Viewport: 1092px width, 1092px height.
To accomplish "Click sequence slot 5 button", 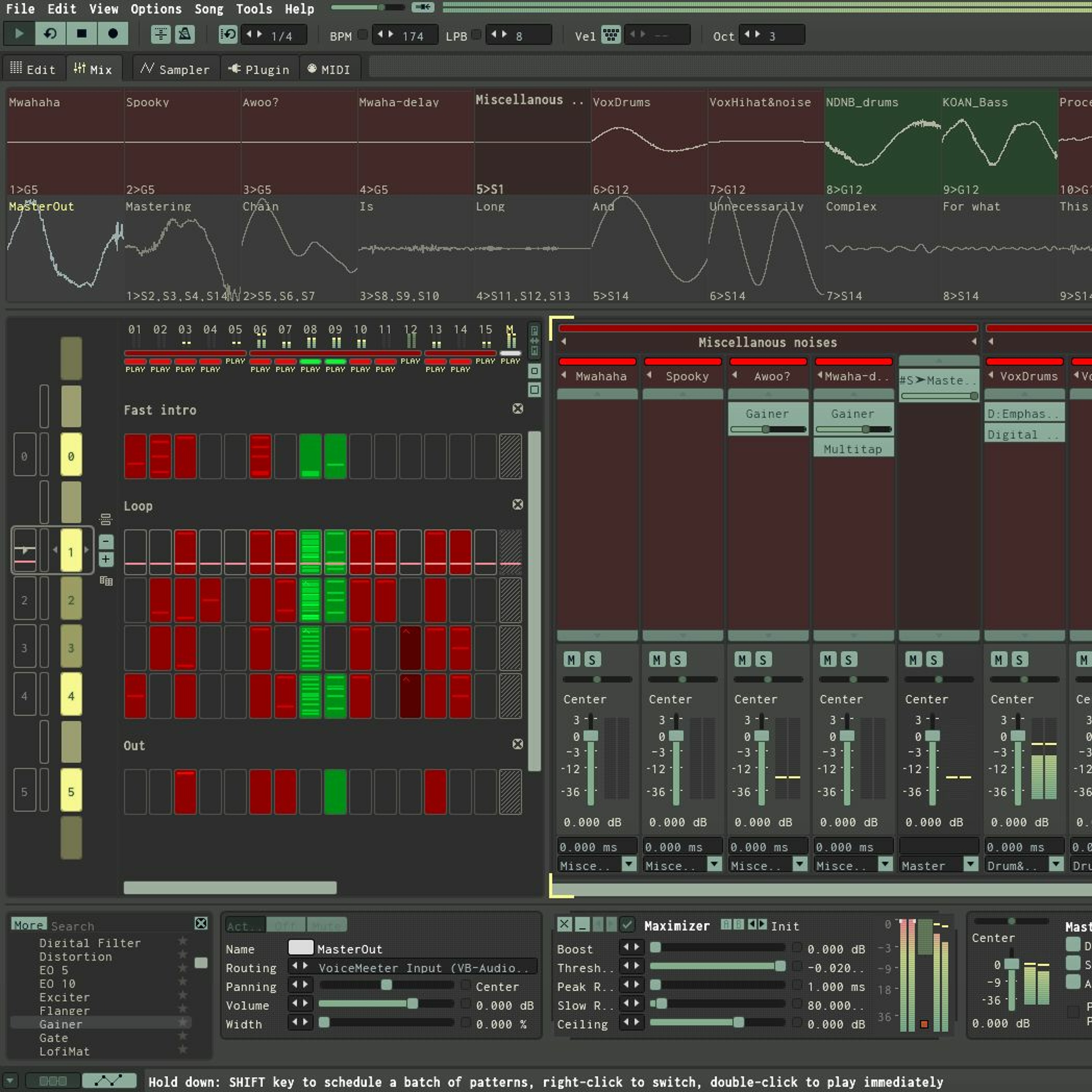I will click(x=71, y=791).
